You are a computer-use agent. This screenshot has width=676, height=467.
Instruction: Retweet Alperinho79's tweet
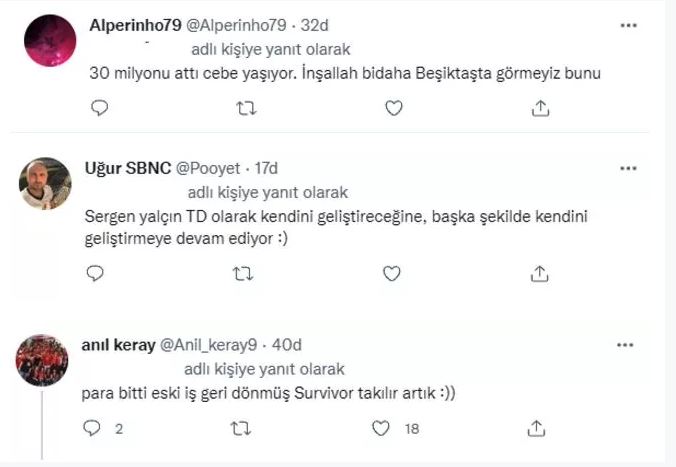pyautogui.click(x=247, y=108)
